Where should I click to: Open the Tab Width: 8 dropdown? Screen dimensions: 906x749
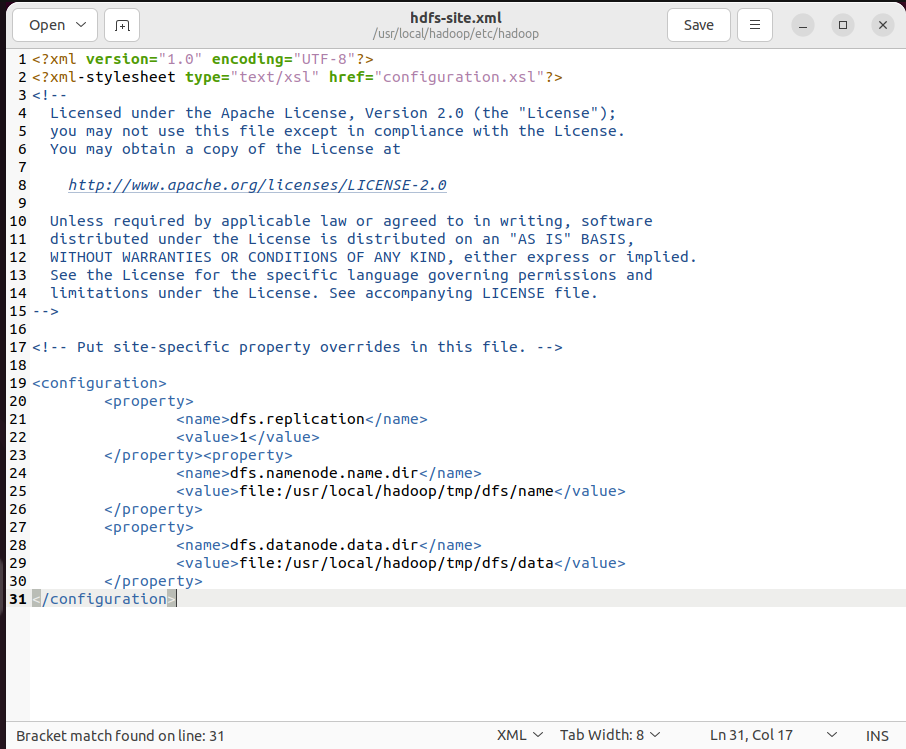tap(610, 735)
